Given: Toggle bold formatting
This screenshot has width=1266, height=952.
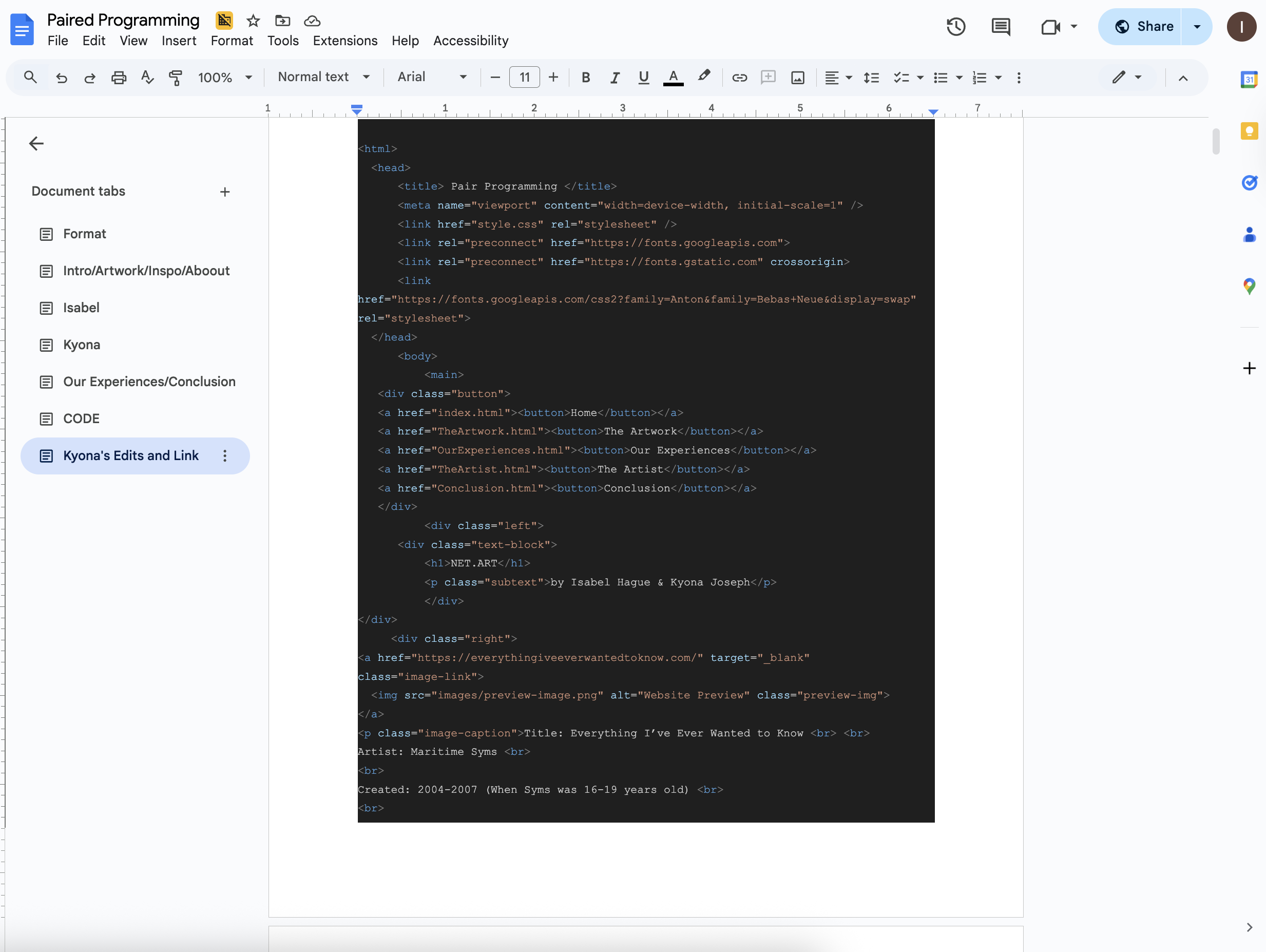Looking at the screenshot, I should [585, 78].
